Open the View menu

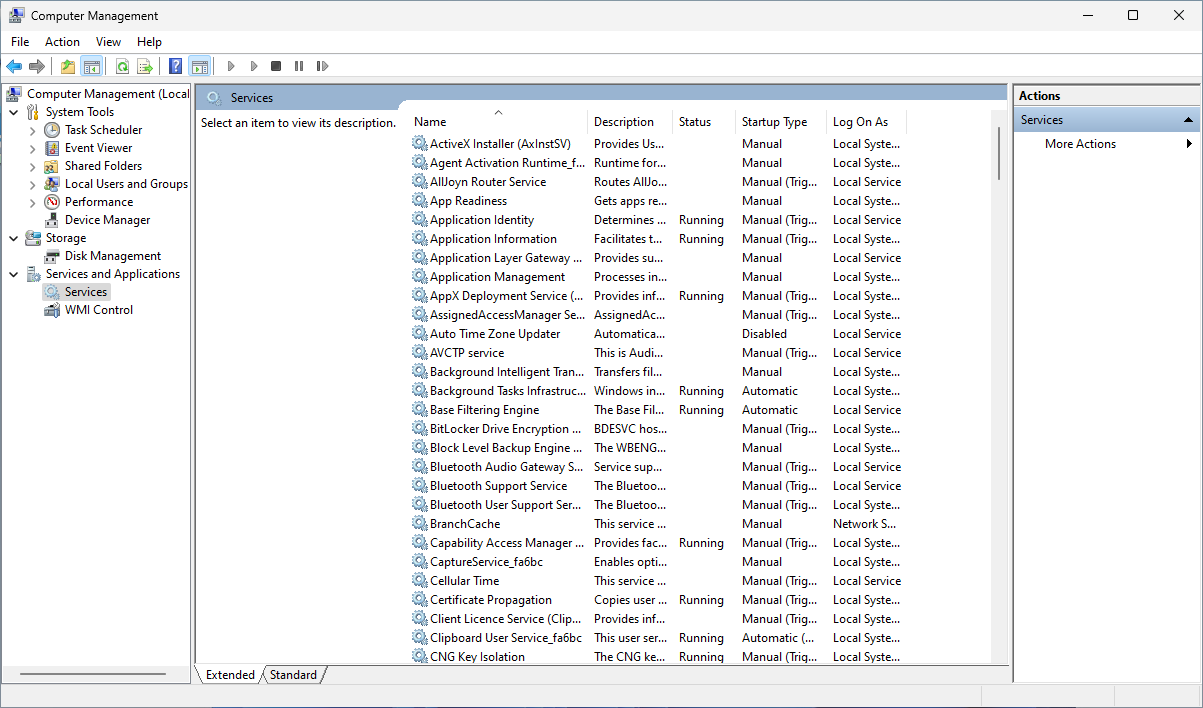(108, 42)
